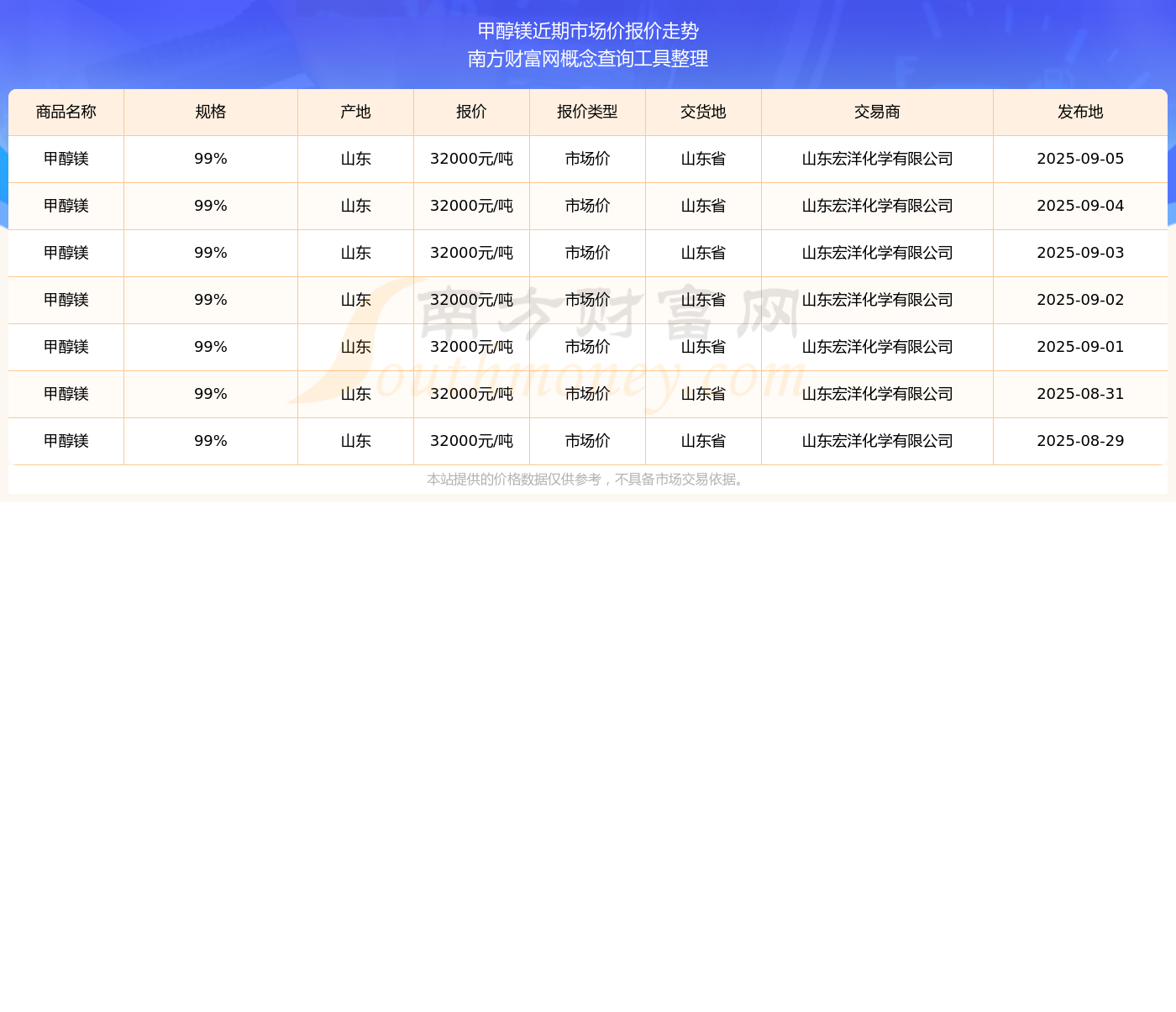
Task: Select the 规格 column header
Action: pyautogui.click(x=211, y=113)
